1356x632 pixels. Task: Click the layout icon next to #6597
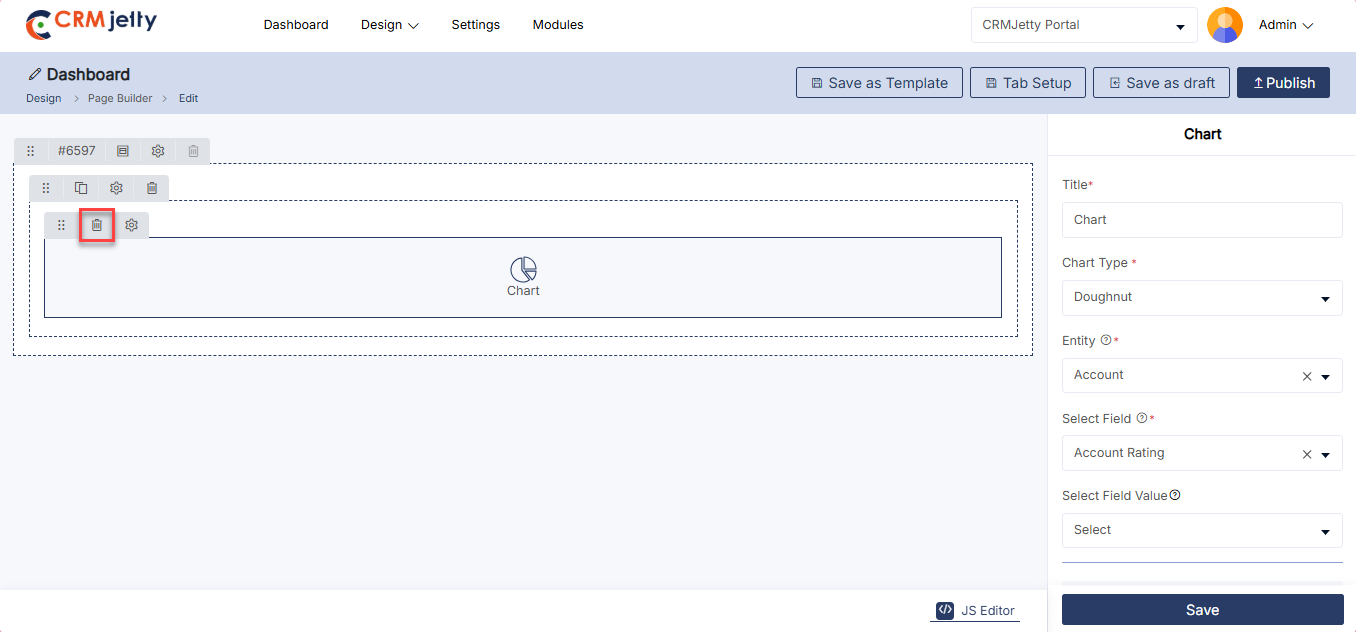pos(123,151)
